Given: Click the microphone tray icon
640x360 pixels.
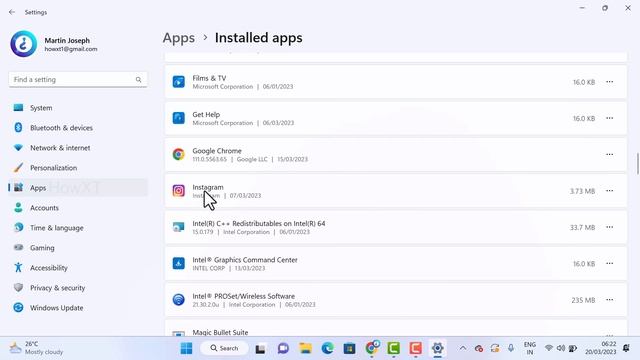Looking at the screenshot, I should coord(511,348).
